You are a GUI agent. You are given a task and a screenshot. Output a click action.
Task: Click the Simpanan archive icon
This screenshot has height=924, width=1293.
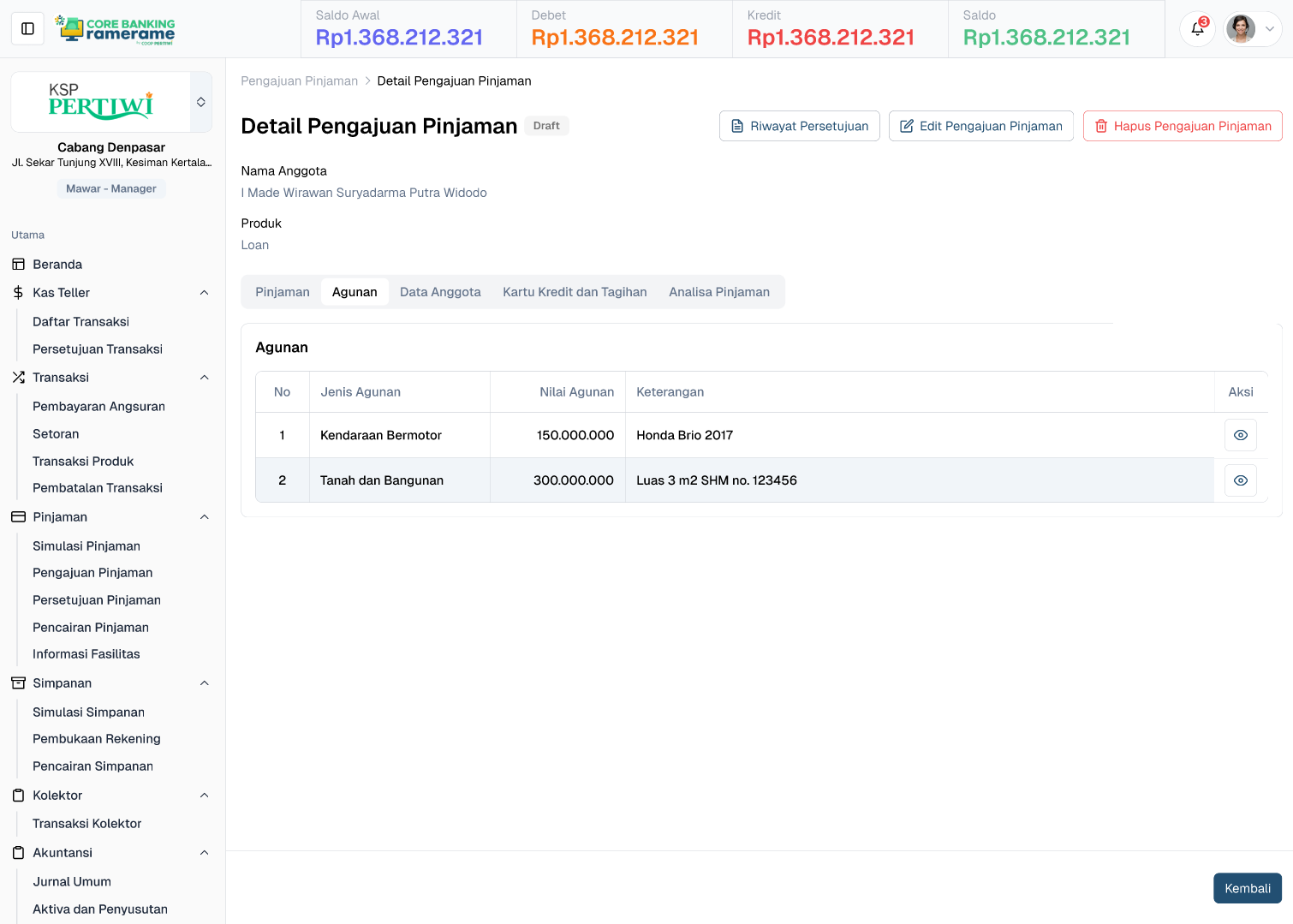pyautogui.click(x=19, y=683)
